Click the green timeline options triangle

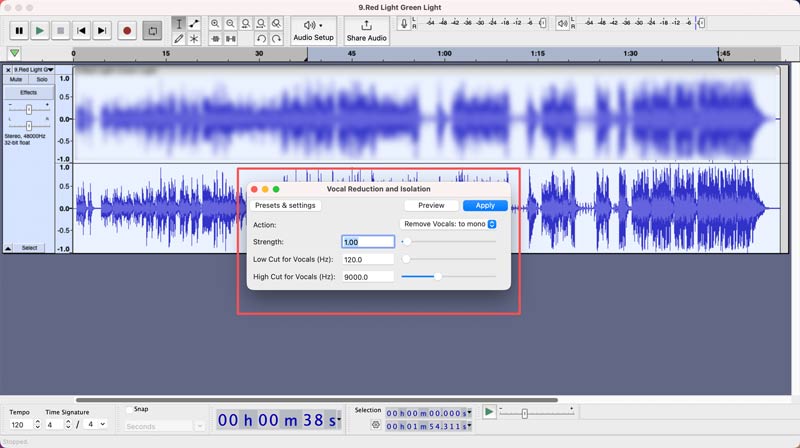pyautogui.click(x=14, y=53)
